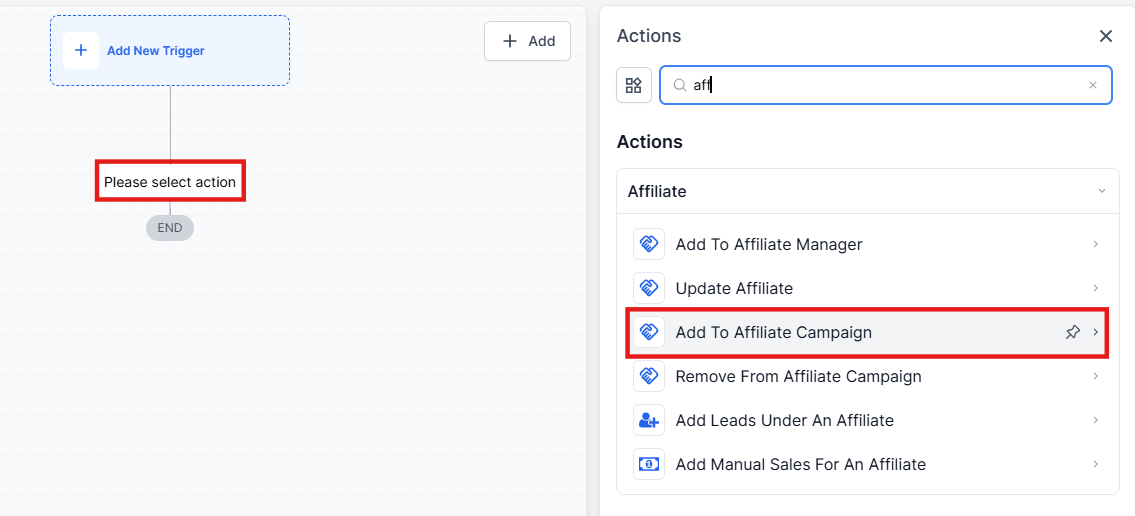Select Add Manual Sales For An Affiliate

[800, 464]
